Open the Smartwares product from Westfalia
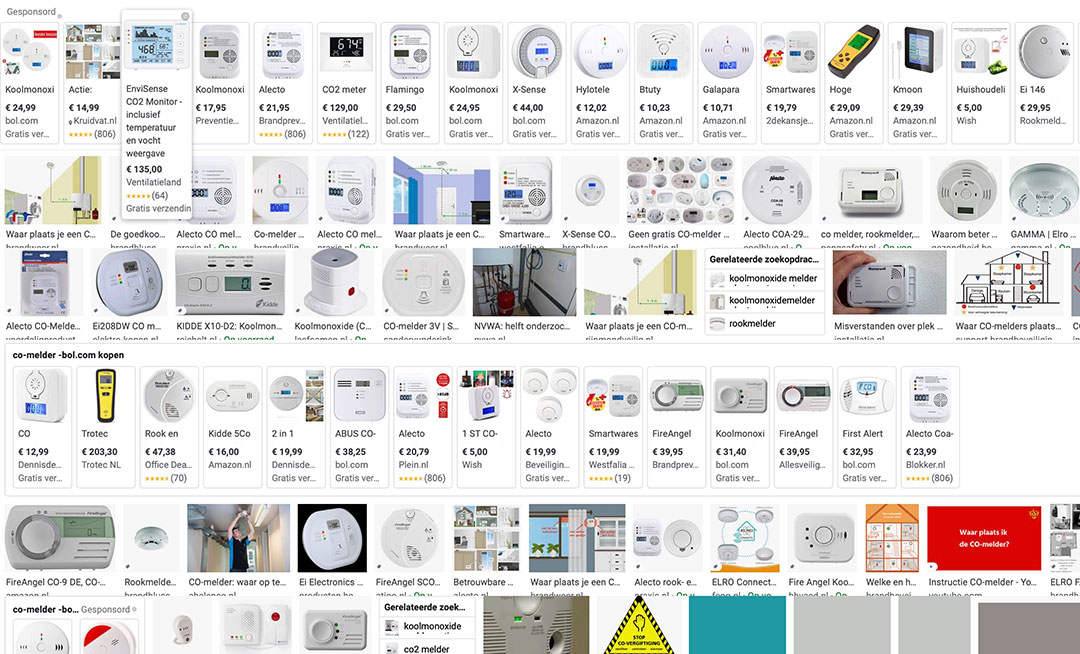Screen dimensions: 1080x654 tap(612, 427)
